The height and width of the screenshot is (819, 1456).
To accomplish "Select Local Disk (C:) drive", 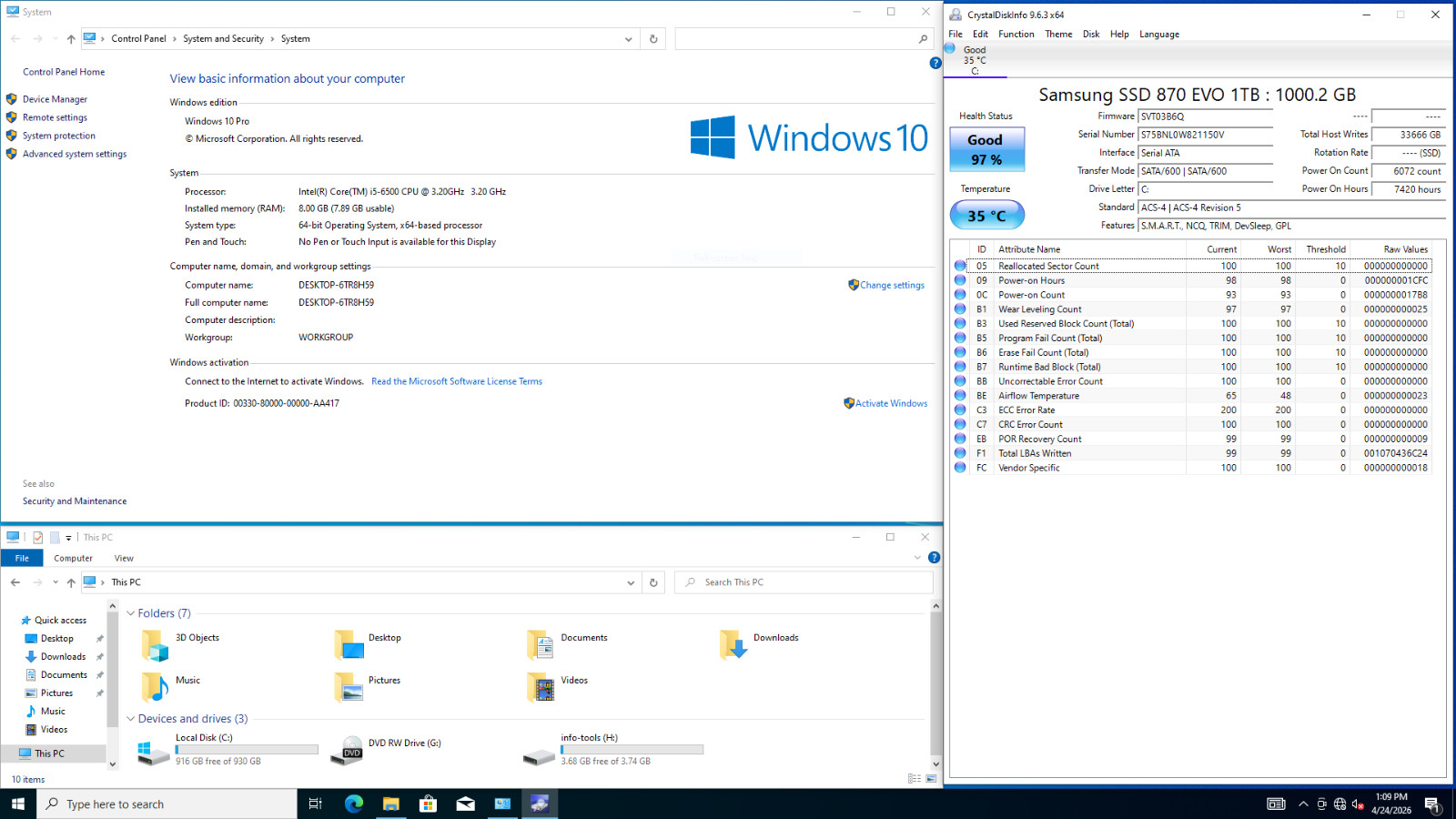I will [x=227, y=750].
